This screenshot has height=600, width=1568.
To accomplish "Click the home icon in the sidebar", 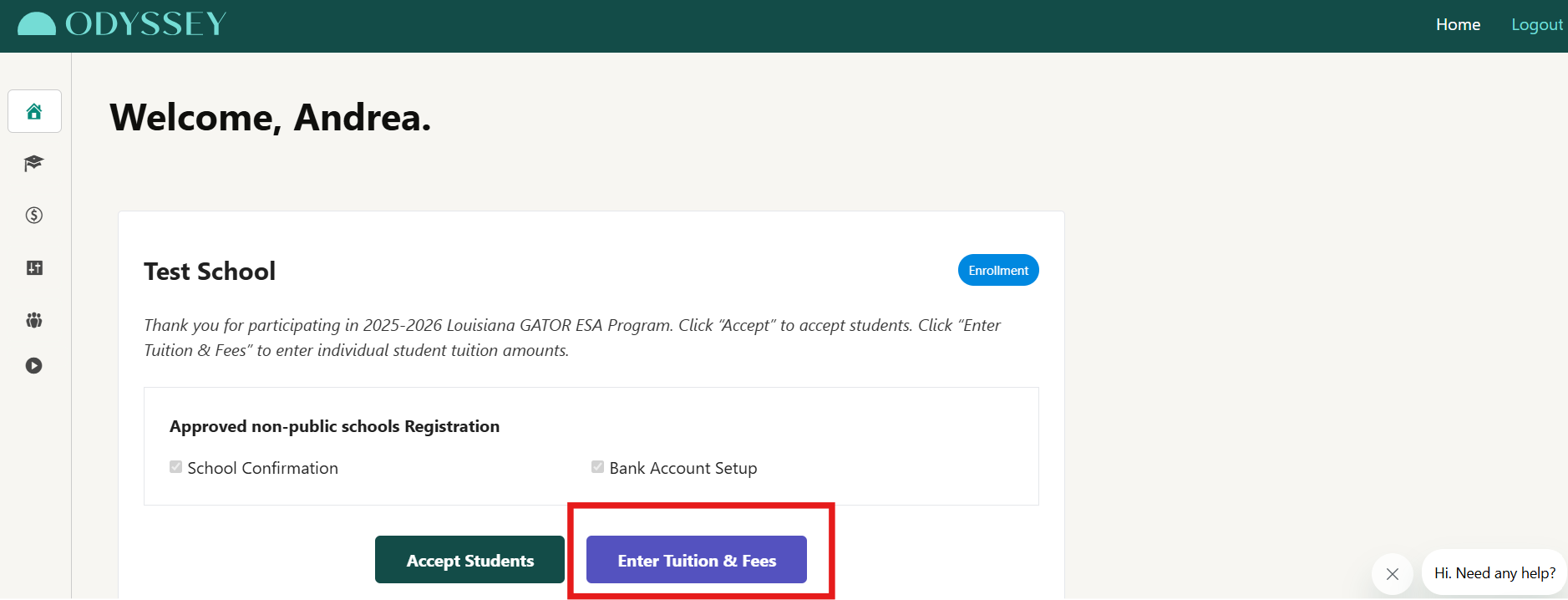I will 34,111.
